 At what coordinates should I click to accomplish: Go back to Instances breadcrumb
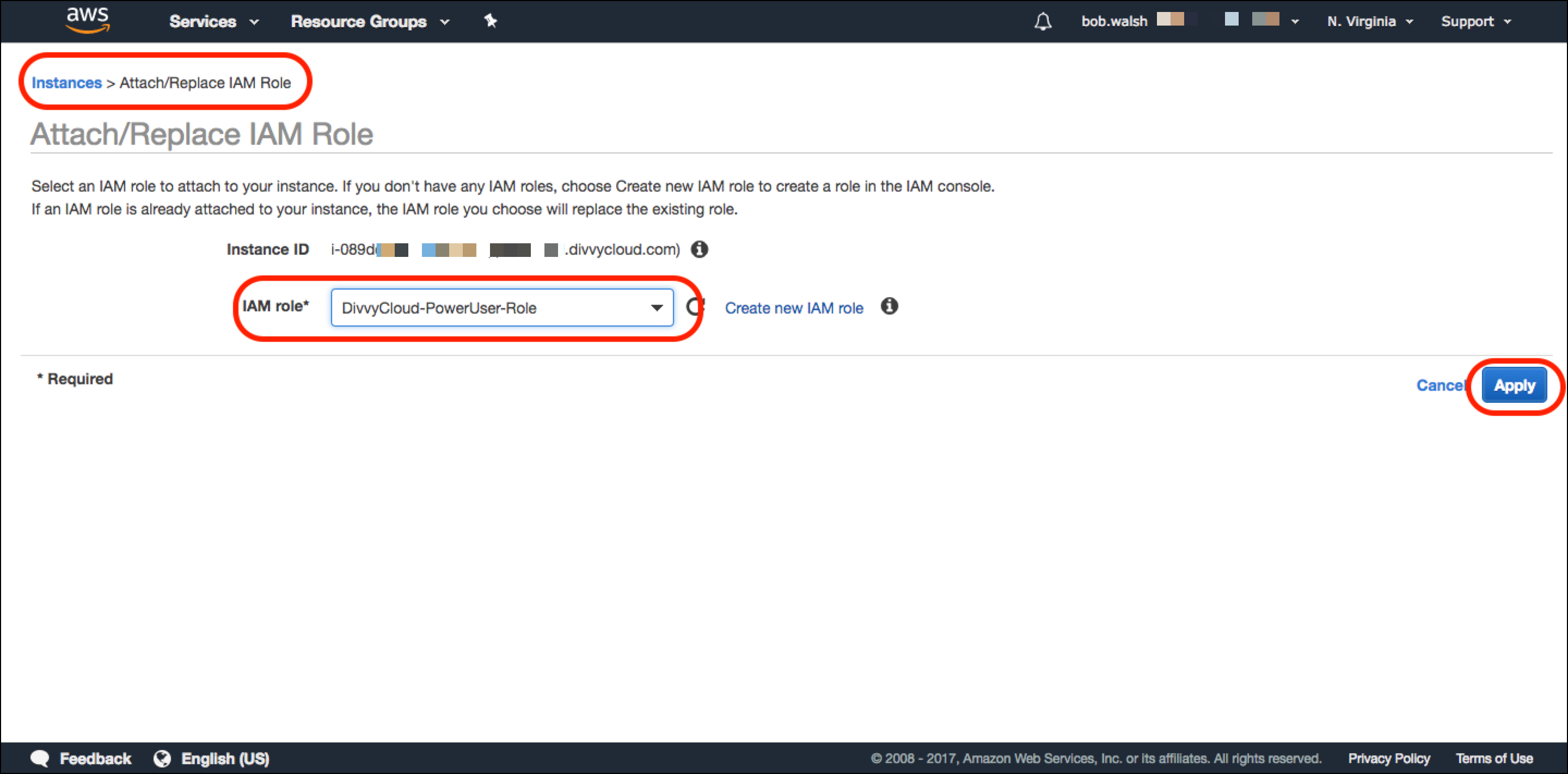[x=66, y=83]
